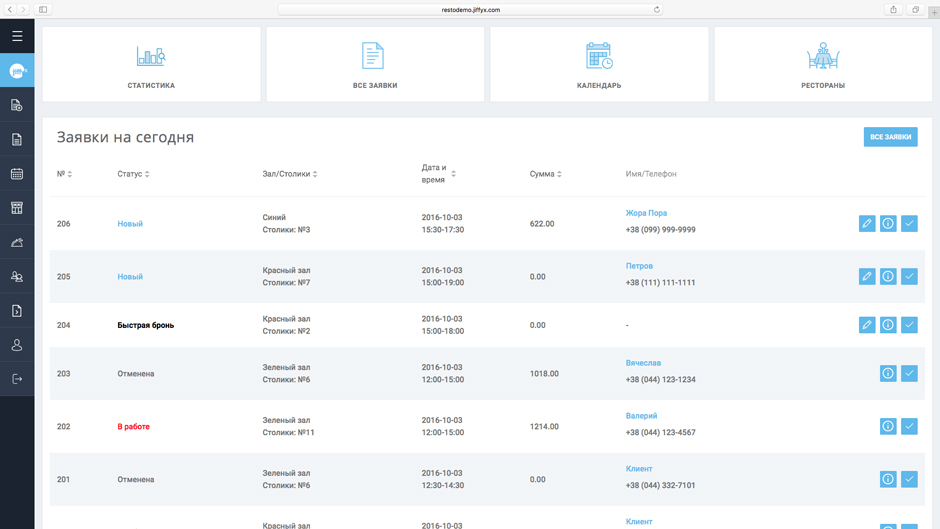Open the hamburger menu in the sidebar

tap(17, 36)
